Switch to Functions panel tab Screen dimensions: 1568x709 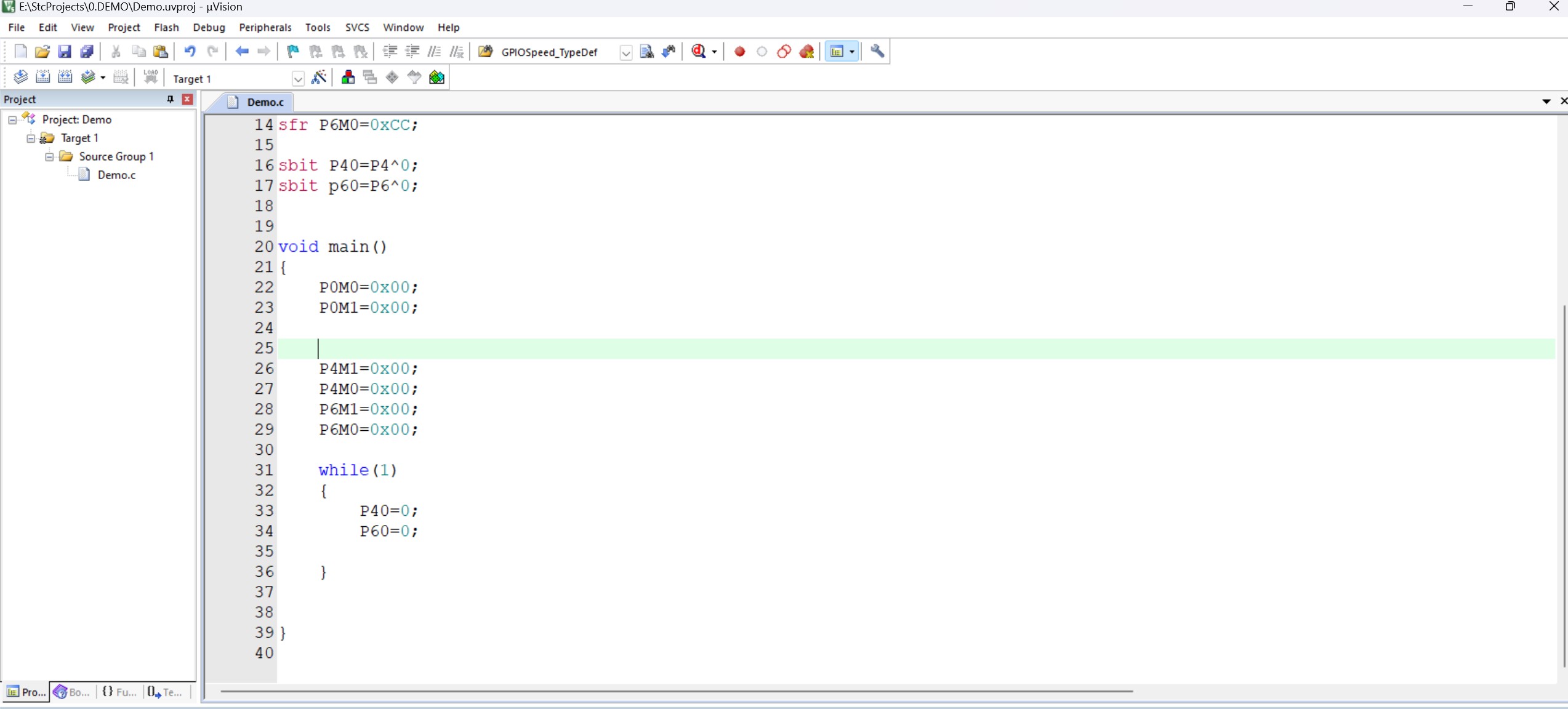click(119, 692)
